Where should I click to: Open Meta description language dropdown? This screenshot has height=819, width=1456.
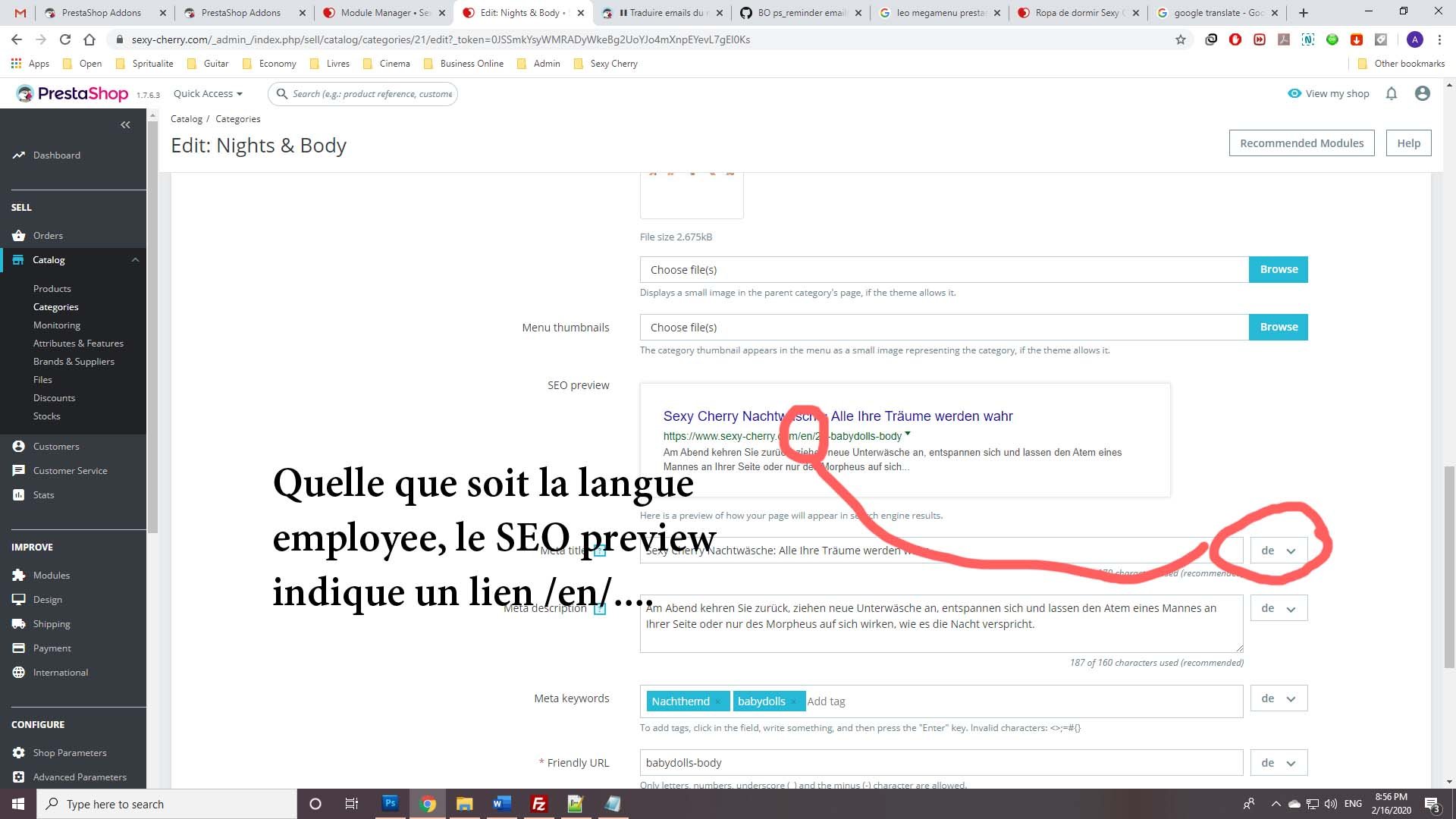(x=1279, y=608)
